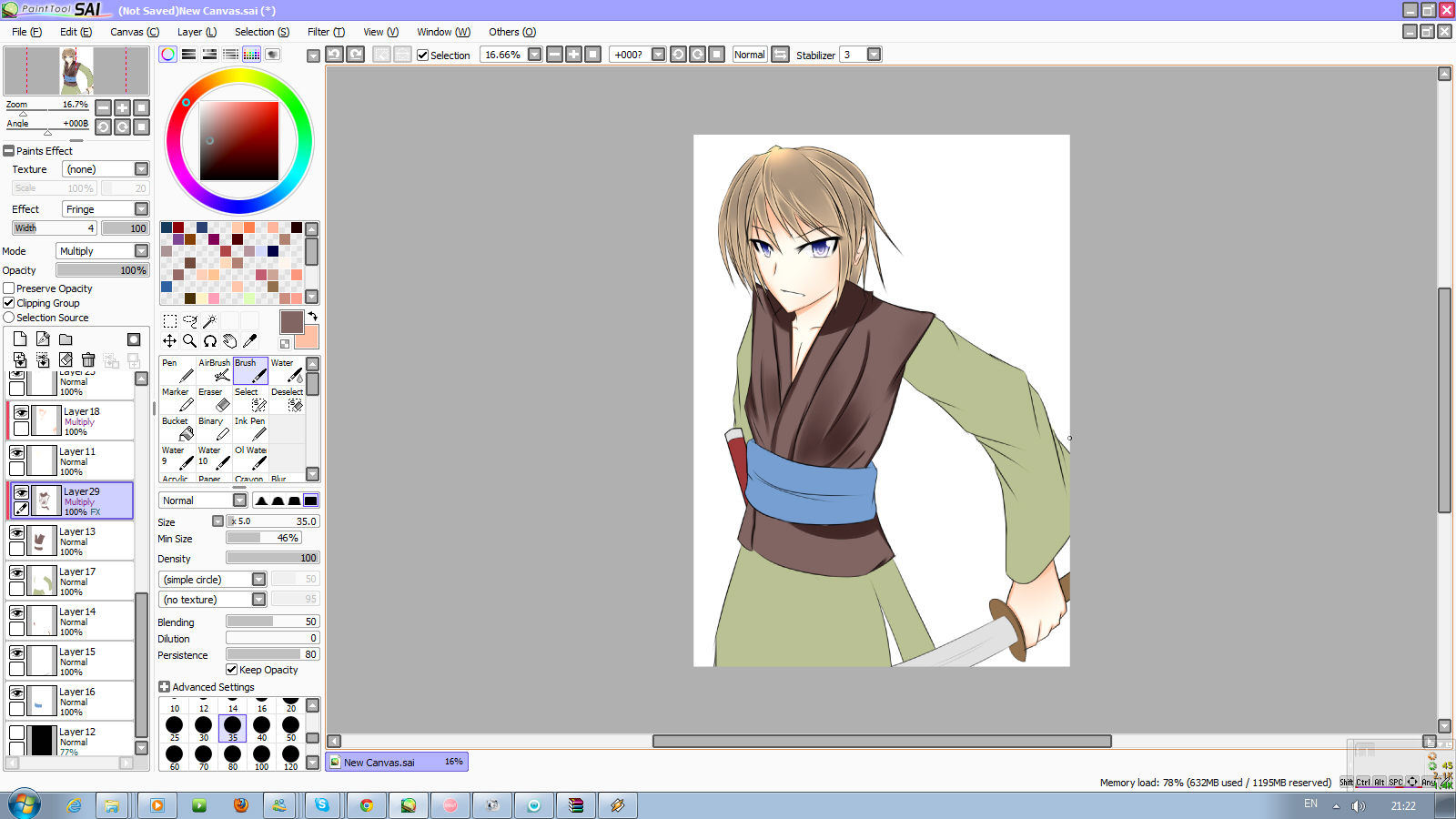This screenshot has width=1456, height=819.
Task: Select the Bucket fill tool
Action: click(177, 429)
